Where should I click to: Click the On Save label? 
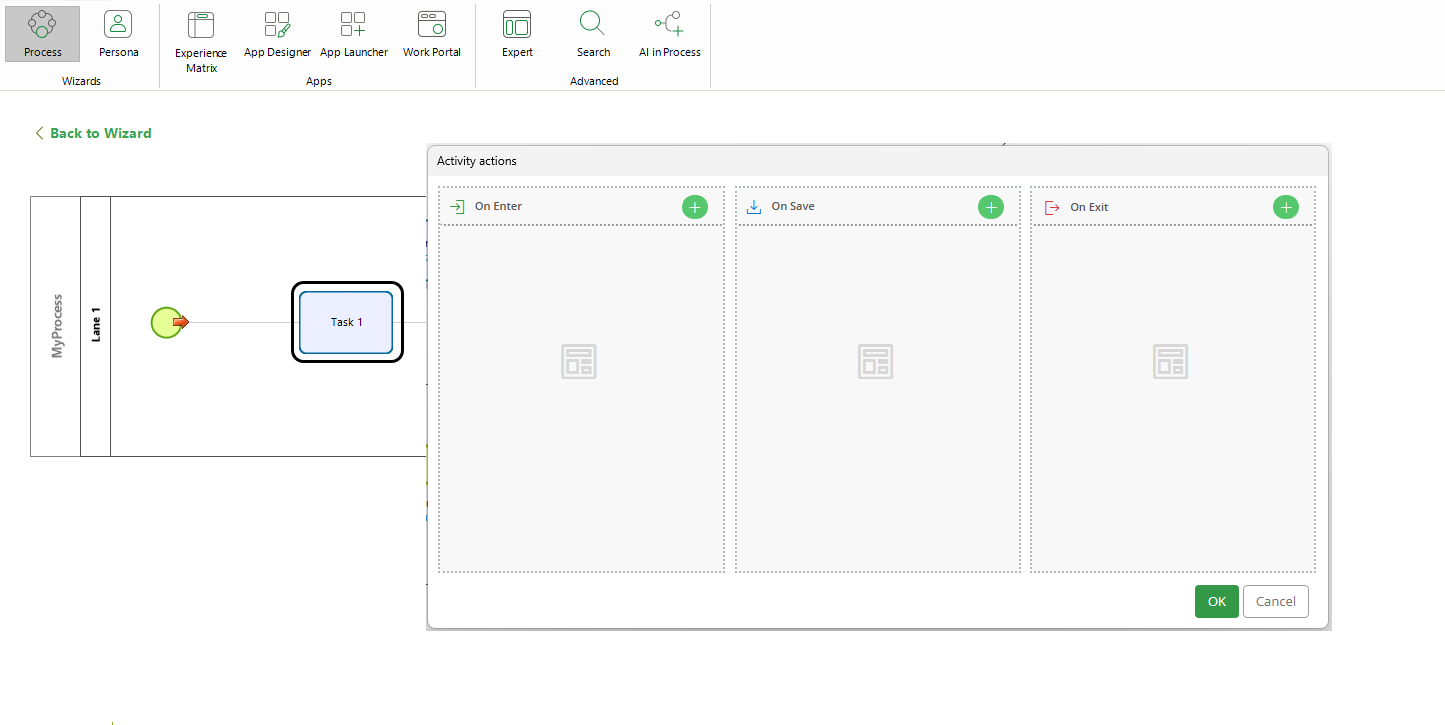pos(793,207)
